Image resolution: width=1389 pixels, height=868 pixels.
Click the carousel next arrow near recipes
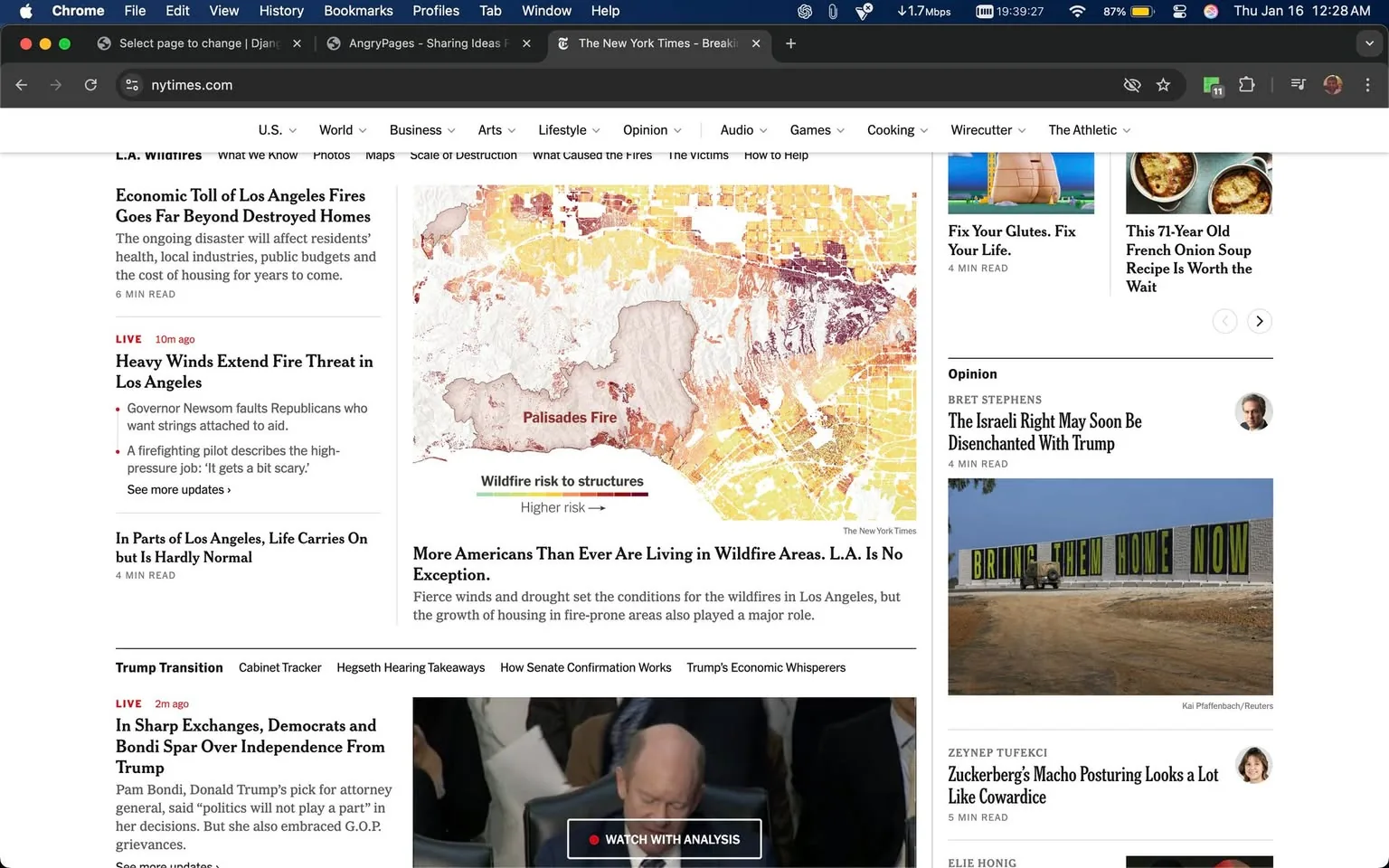(1259, 321)
